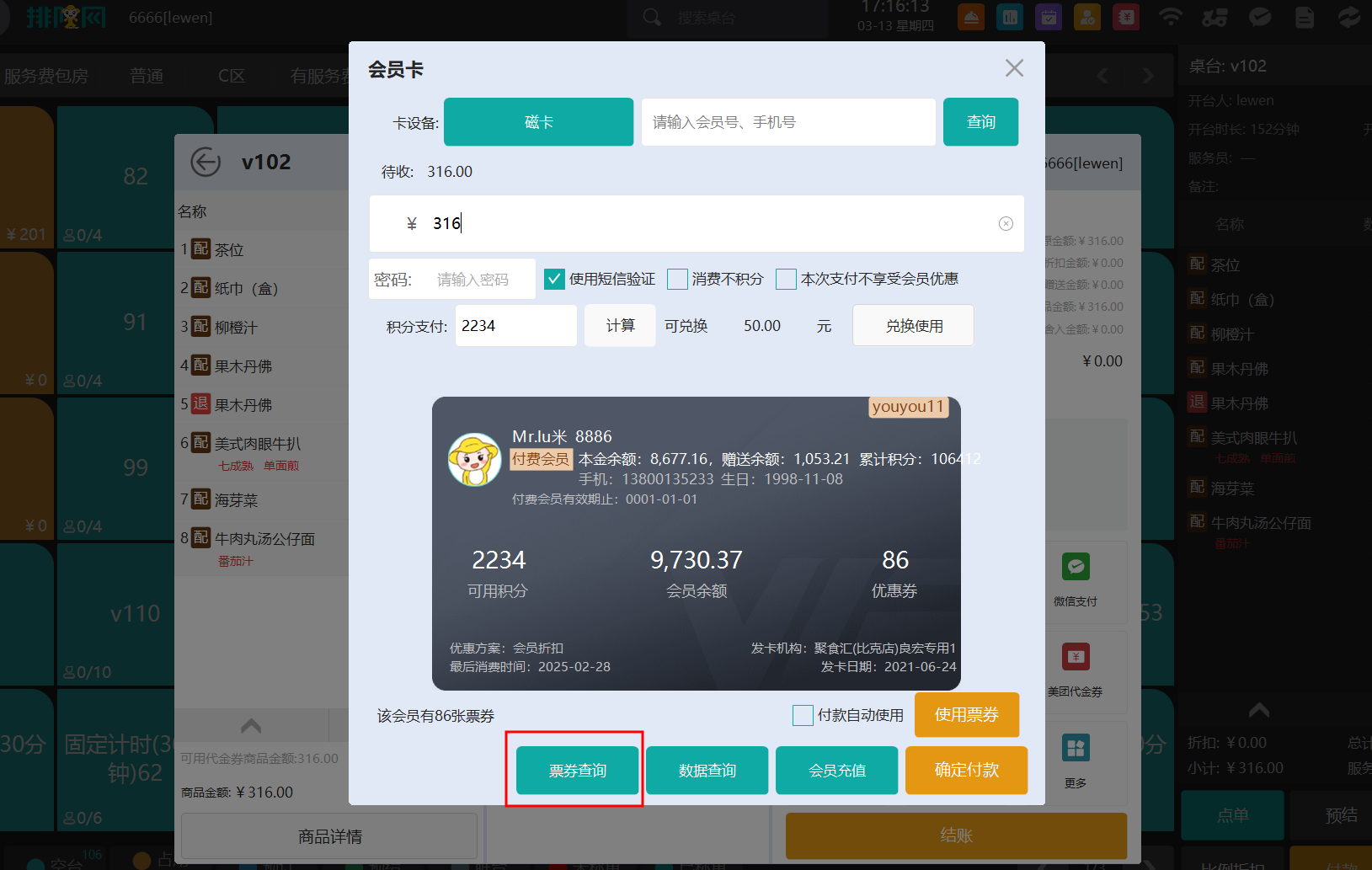Switch to the 普通 area tab
This screenshot has width=1372, height=870.
[147, 75]
